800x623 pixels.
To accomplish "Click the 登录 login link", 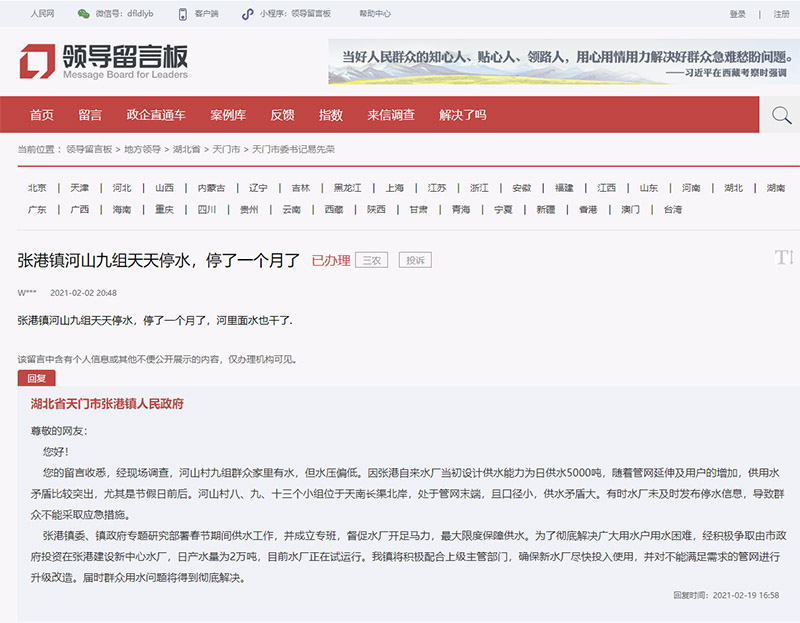I will coord(738,14).
